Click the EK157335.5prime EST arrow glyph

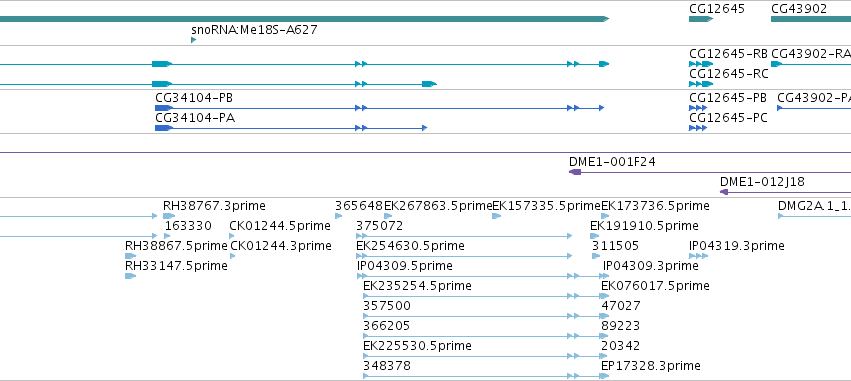coord(496,216)
